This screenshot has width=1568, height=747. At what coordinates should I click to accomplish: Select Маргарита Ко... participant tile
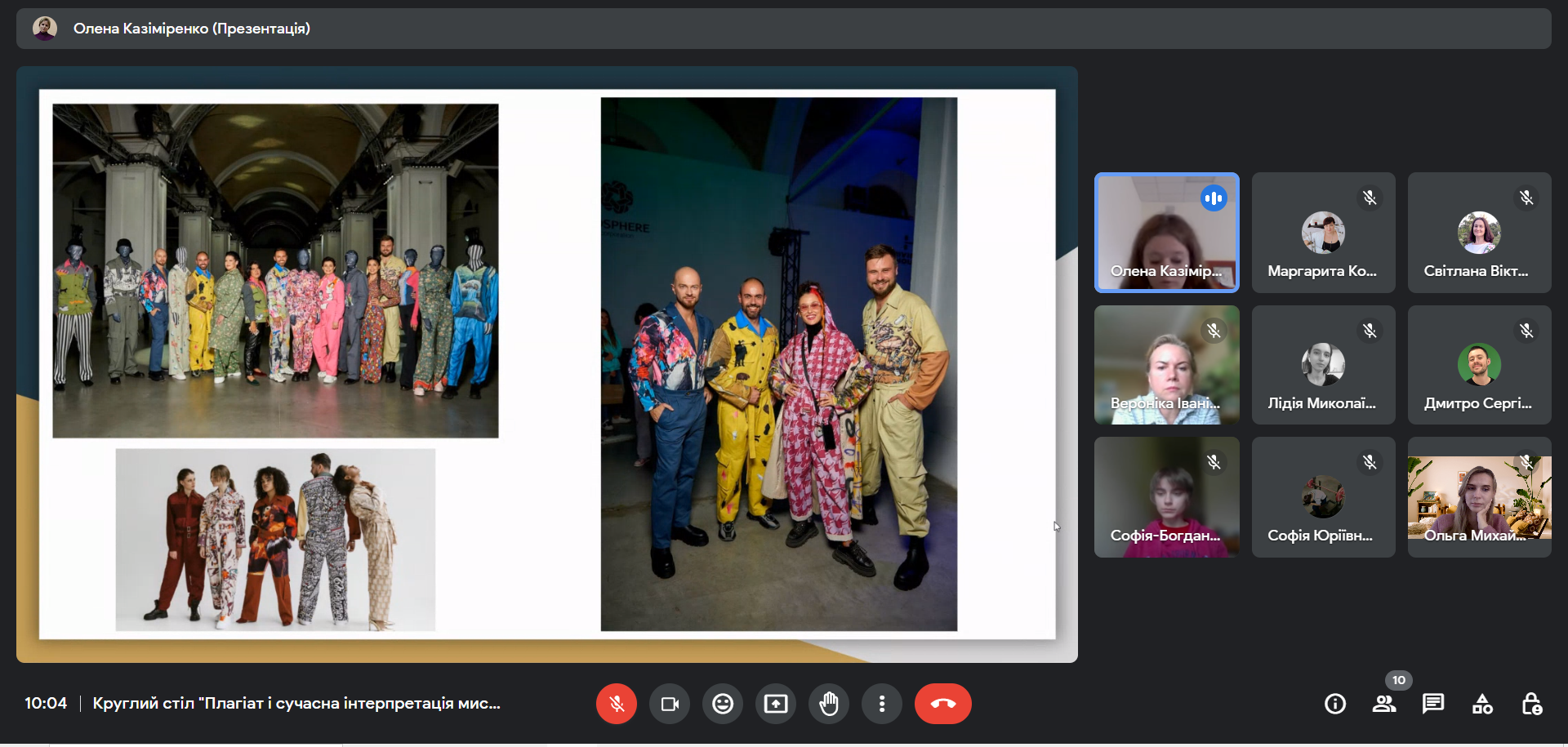click(x=1323, y=233)
